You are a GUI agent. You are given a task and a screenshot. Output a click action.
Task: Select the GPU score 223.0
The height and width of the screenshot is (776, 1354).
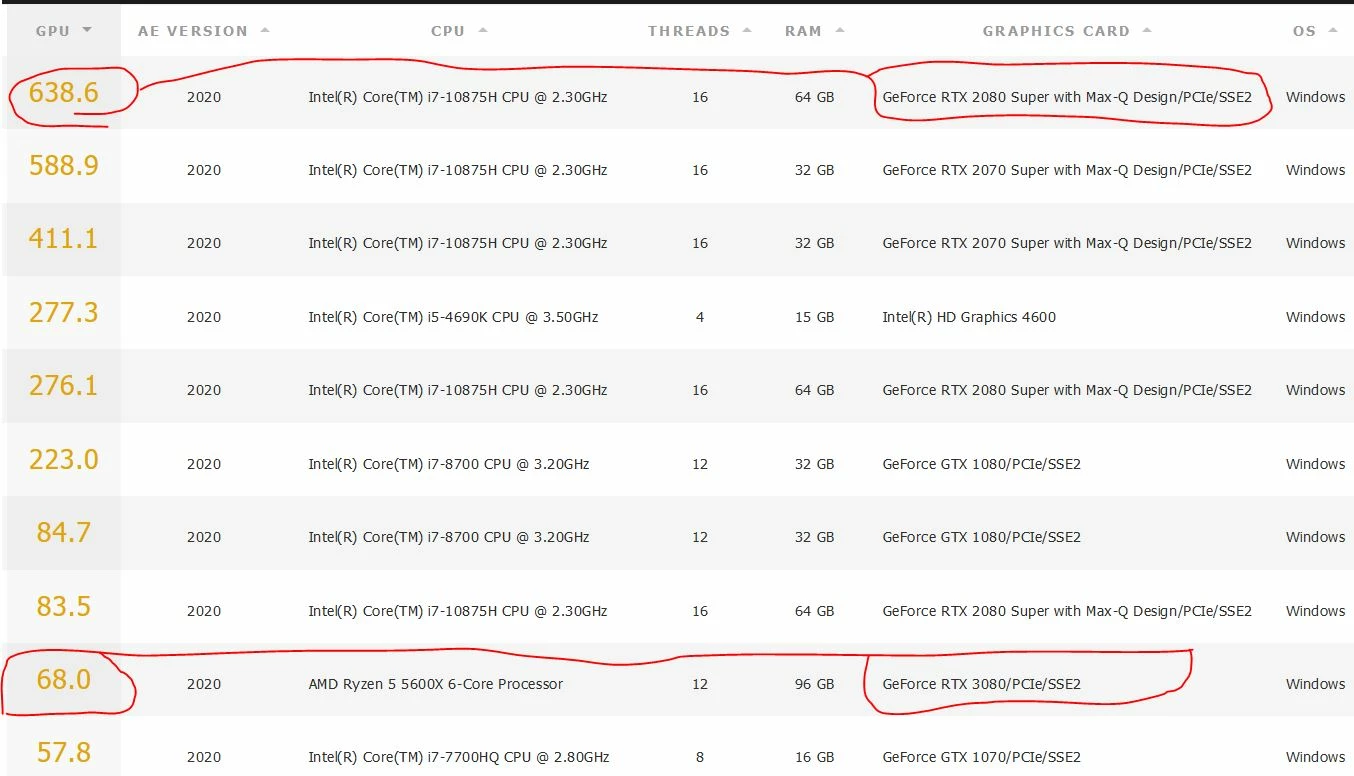tap(64, 459)
